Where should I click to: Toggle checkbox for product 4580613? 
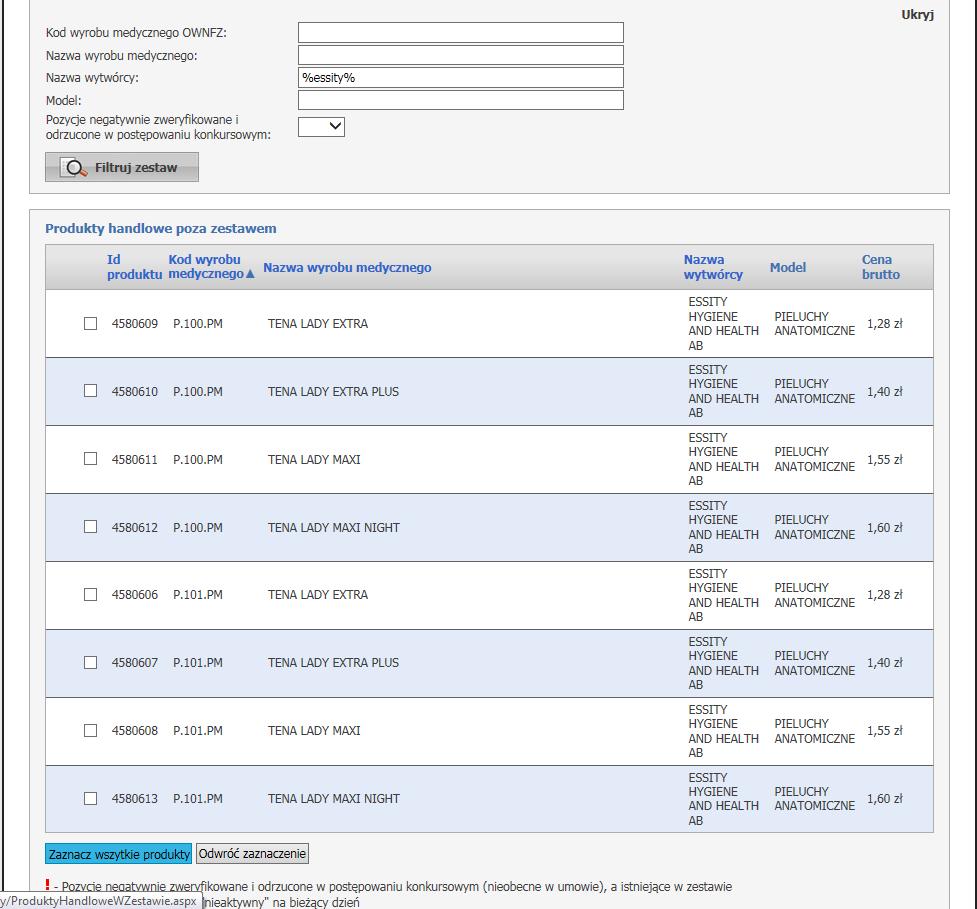click(x=90, y=798)
